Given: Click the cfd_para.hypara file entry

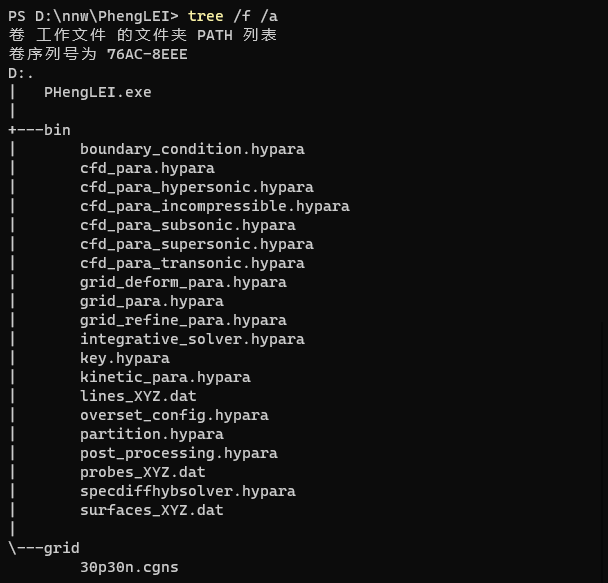Looking at the screenshot, I should pos(147,168).
